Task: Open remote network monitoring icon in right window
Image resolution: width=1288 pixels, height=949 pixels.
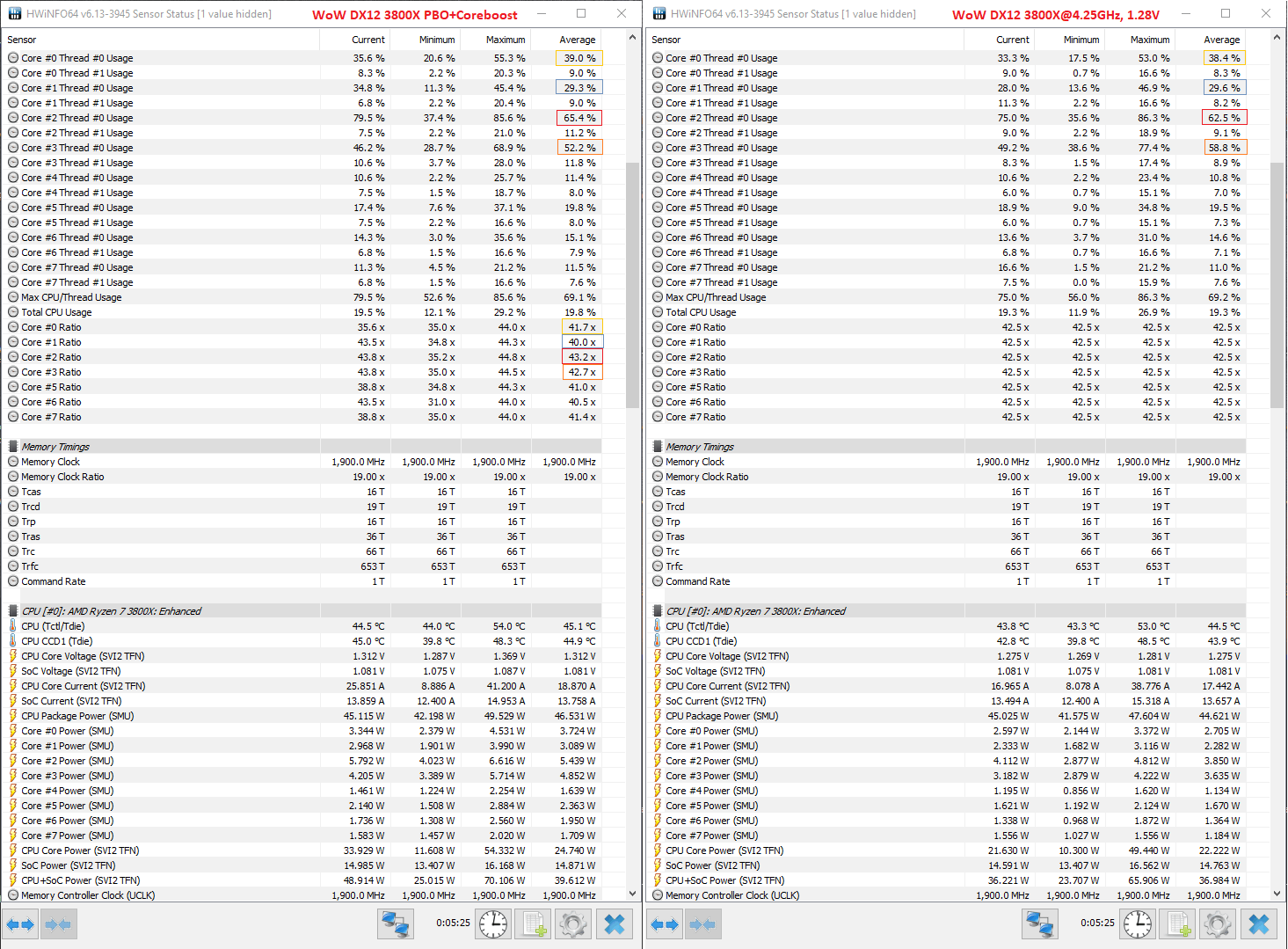Action: 1040,924
